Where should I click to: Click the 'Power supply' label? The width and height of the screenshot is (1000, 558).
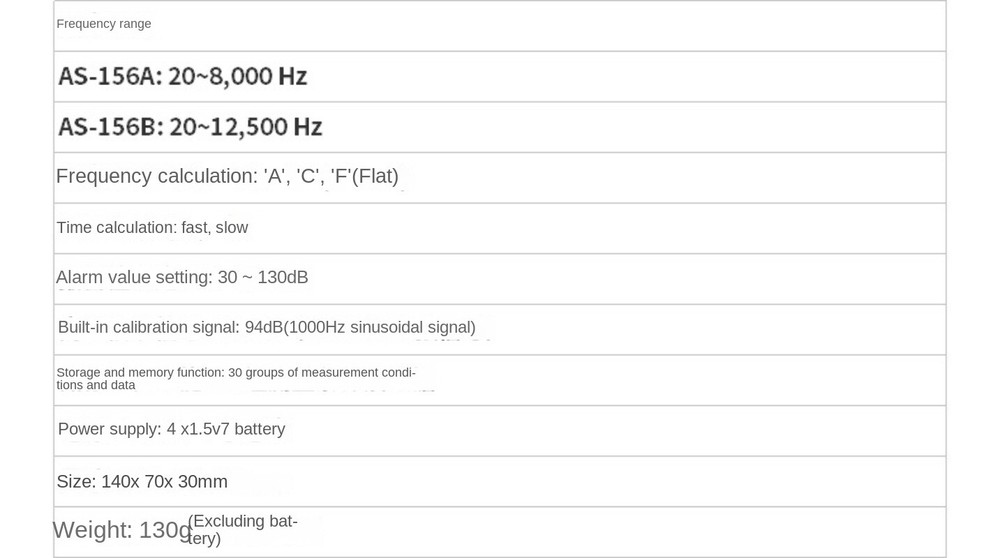point(109,429)
